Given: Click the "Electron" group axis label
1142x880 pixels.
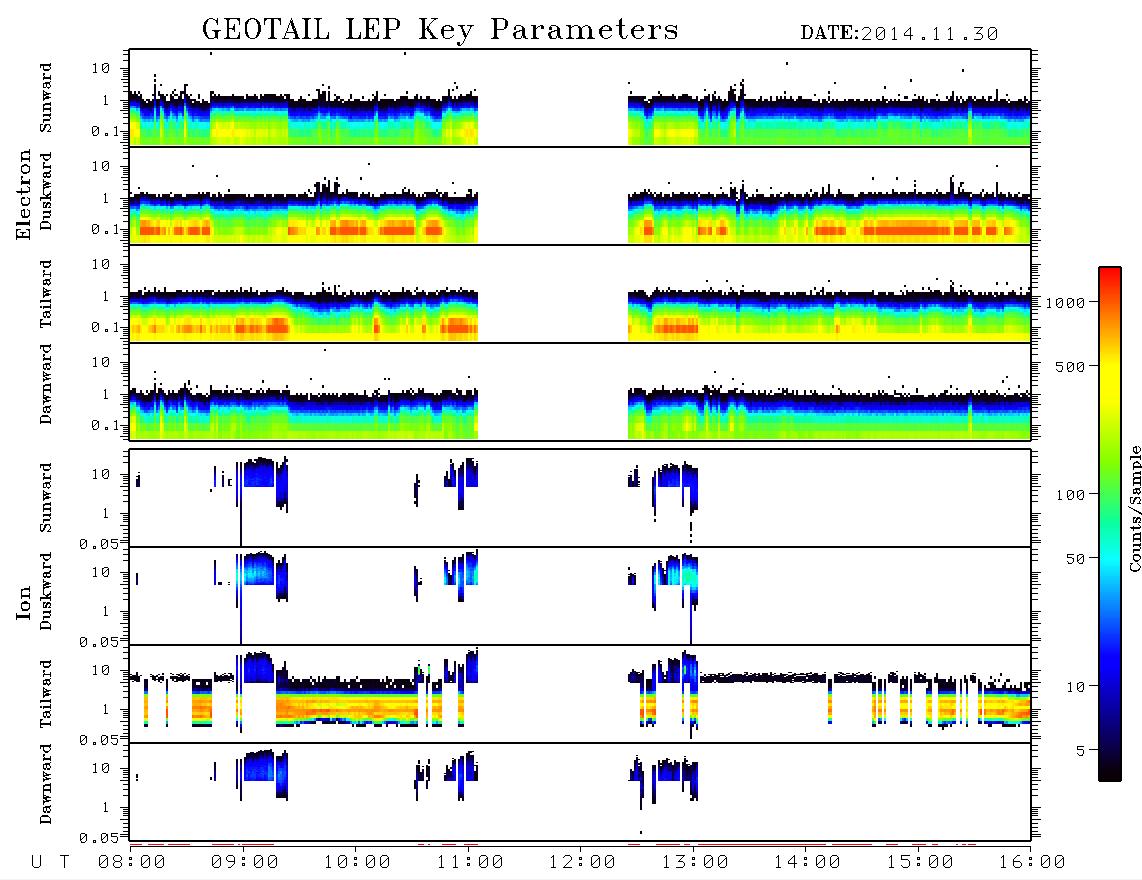Looking at the screenshot, I should [24, 195].
